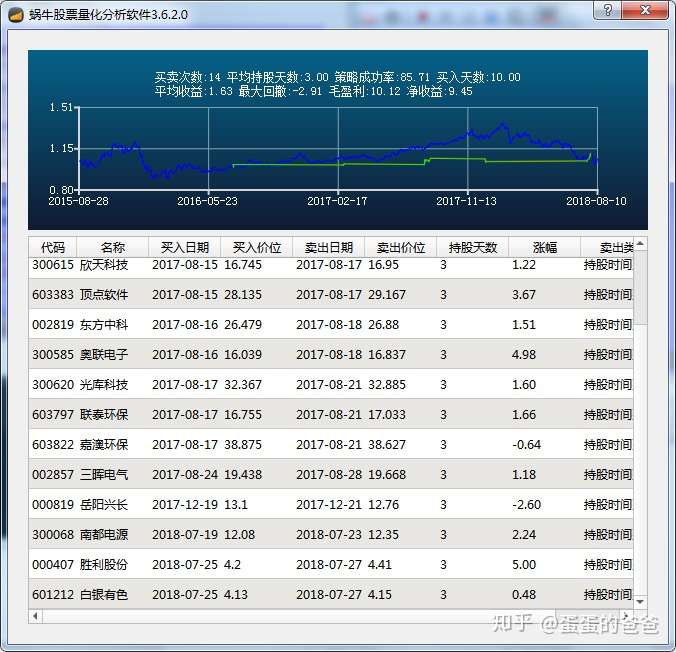Sort by 卖出日期 column header
676x652 pixels.
point(329,247)
